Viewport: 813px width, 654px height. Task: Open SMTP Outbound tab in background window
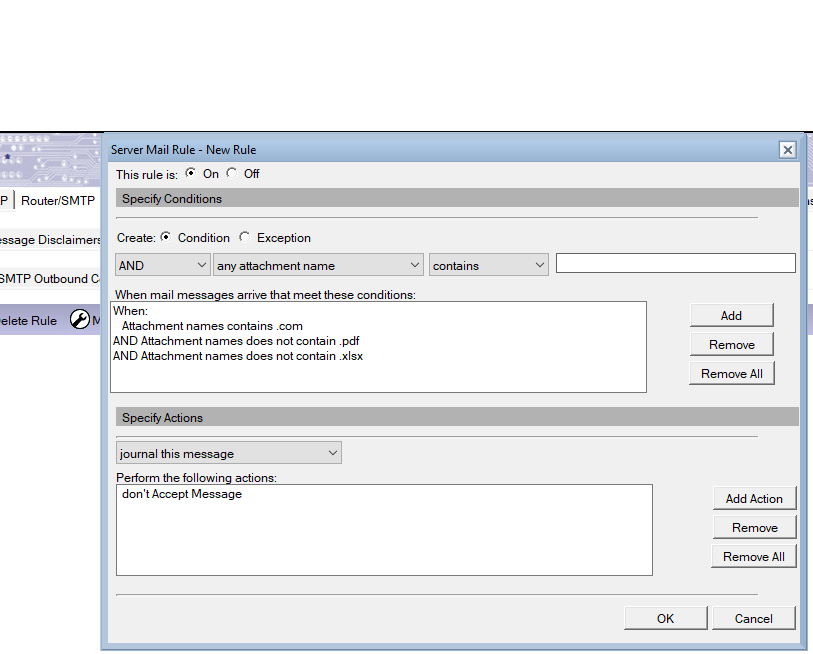50,279
